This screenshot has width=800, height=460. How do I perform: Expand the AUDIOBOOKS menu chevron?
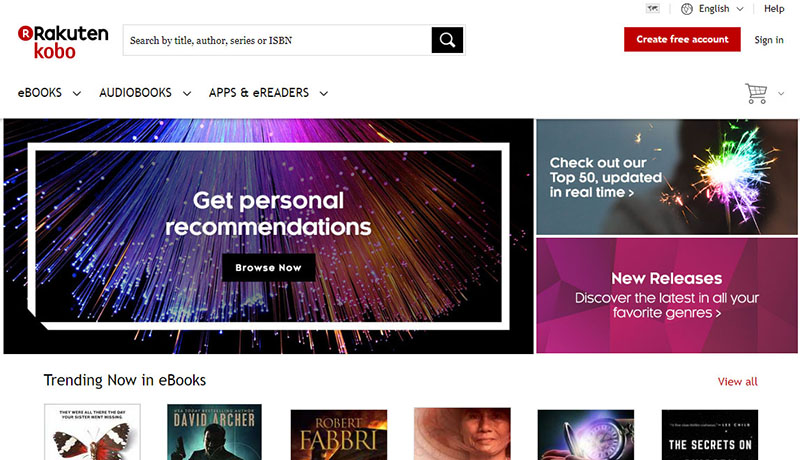coord(186,94)
